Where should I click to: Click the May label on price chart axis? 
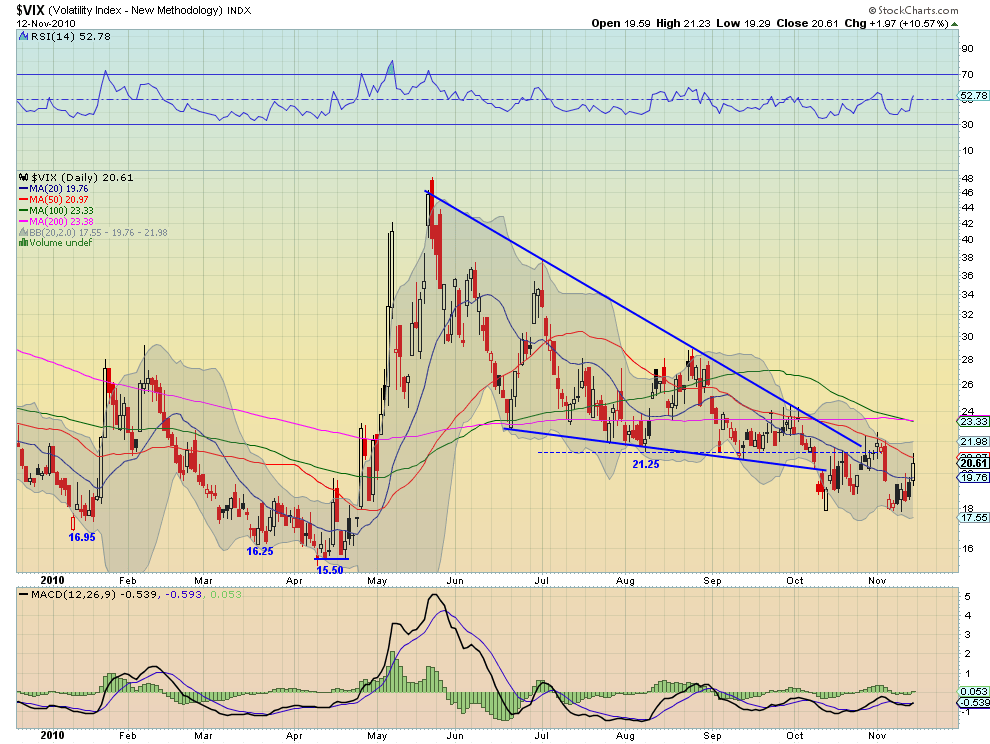click(377, 580)
